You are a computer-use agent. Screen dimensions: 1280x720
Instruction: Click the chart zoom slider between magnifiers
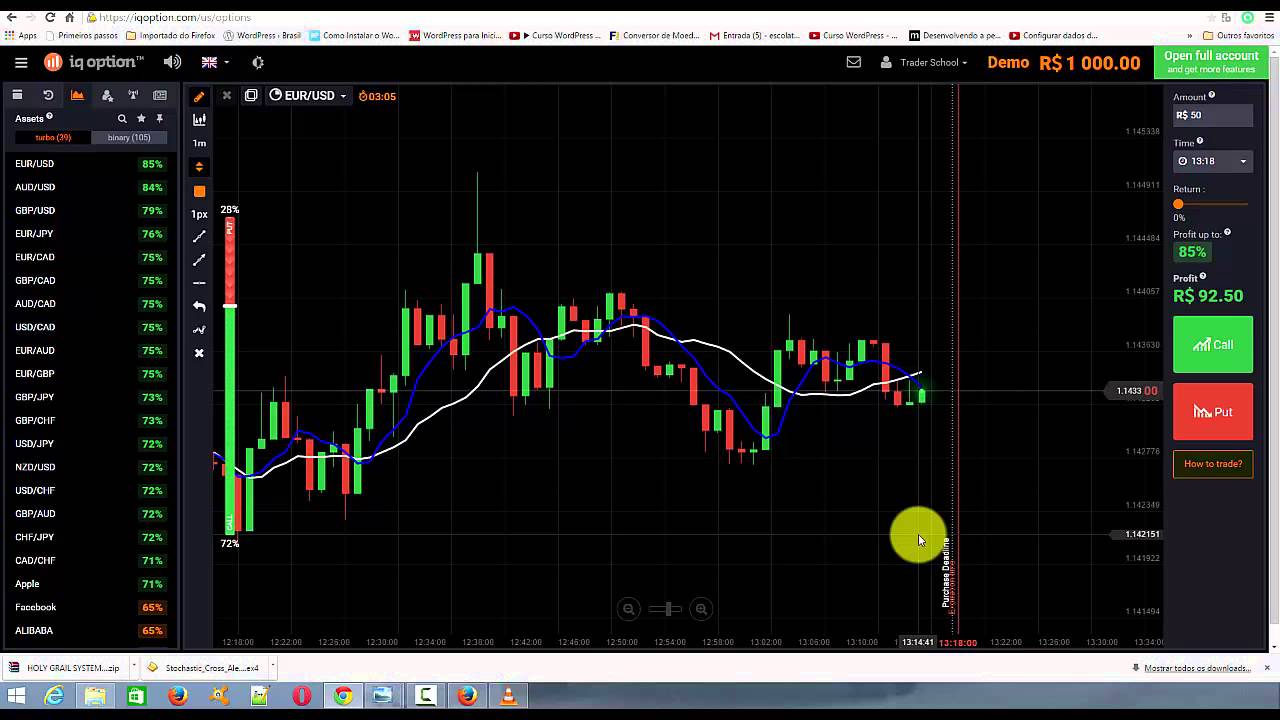(665, 609)
